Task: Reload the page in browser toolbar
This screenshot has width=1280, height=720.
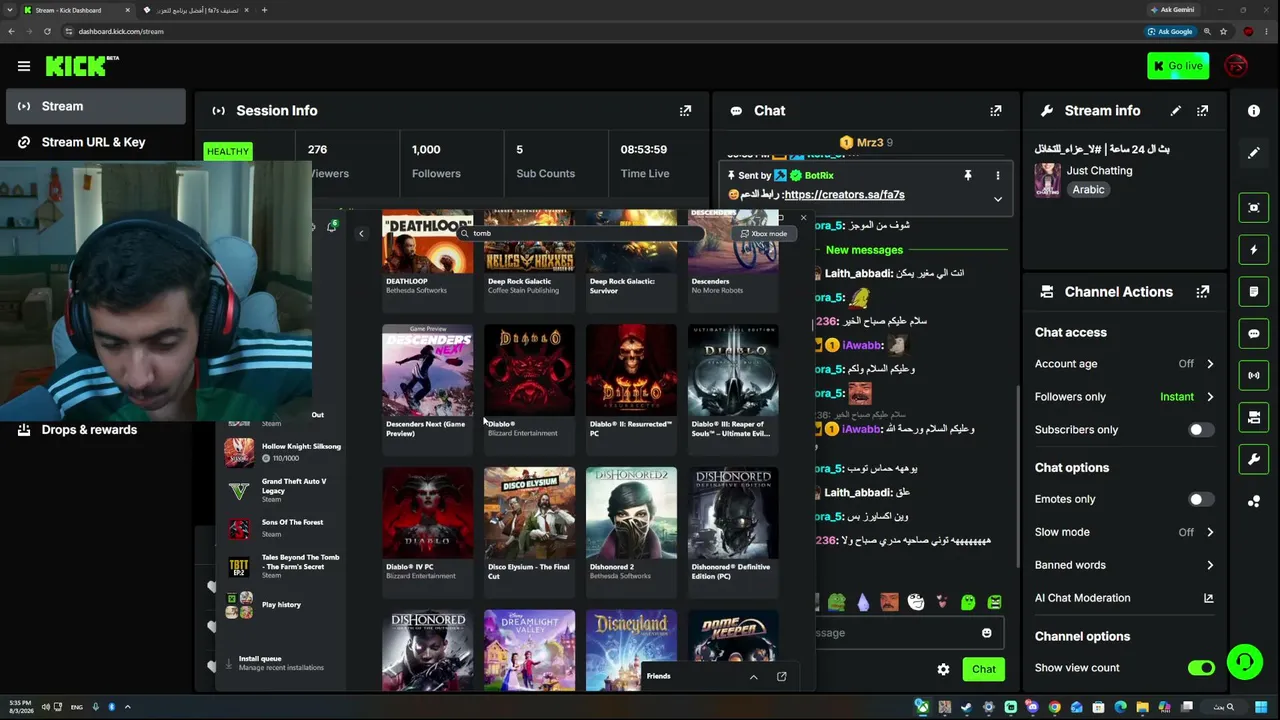Action: 47,31
